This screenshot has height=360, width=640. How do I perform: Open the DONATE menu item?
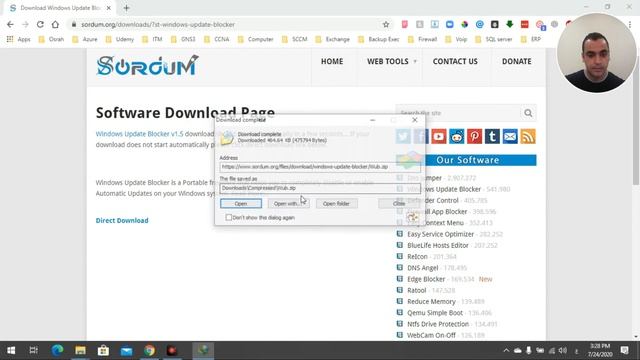(x=517, y=61)
